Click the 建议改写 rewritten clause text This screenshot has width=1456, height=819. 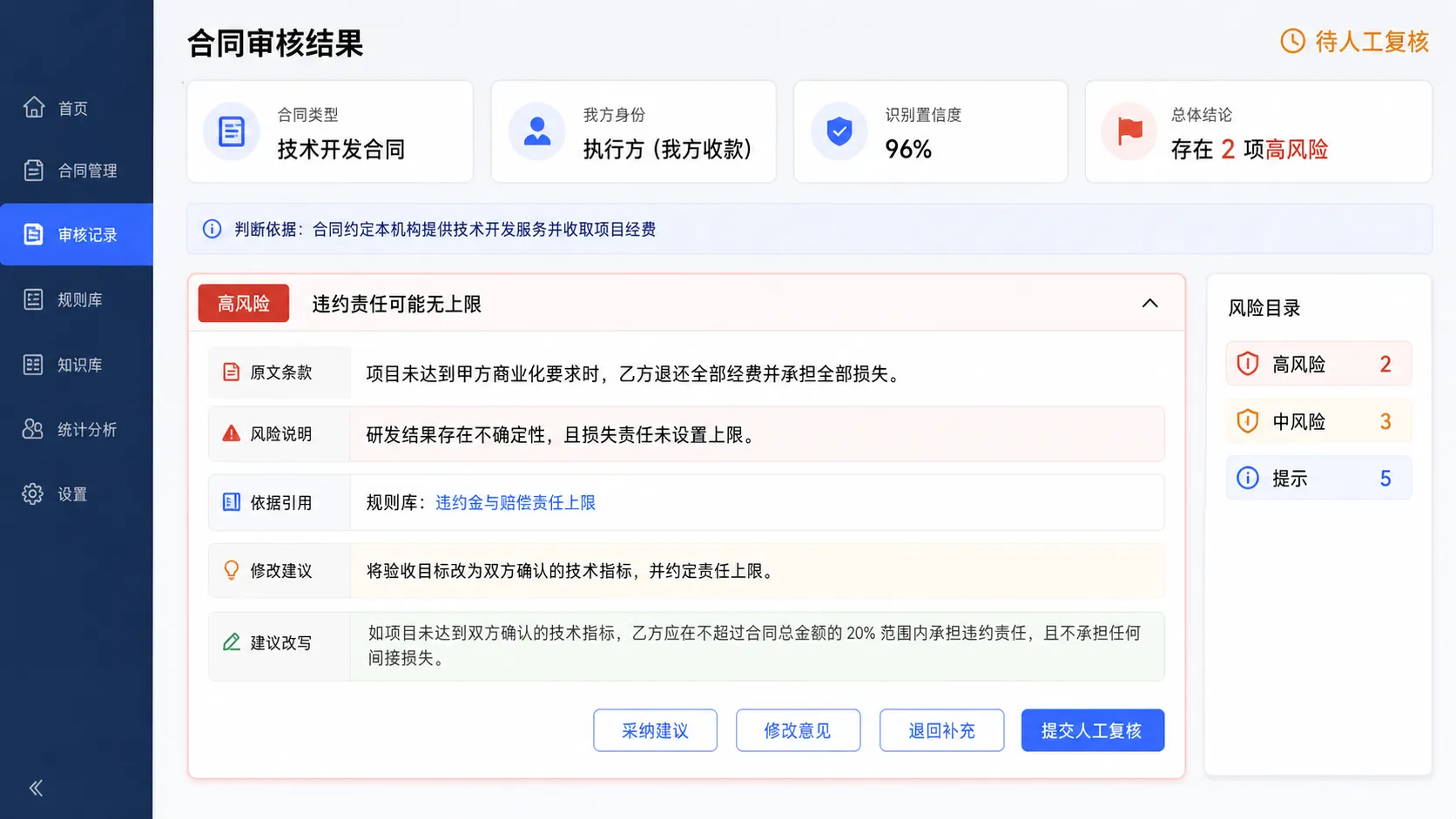754,645
